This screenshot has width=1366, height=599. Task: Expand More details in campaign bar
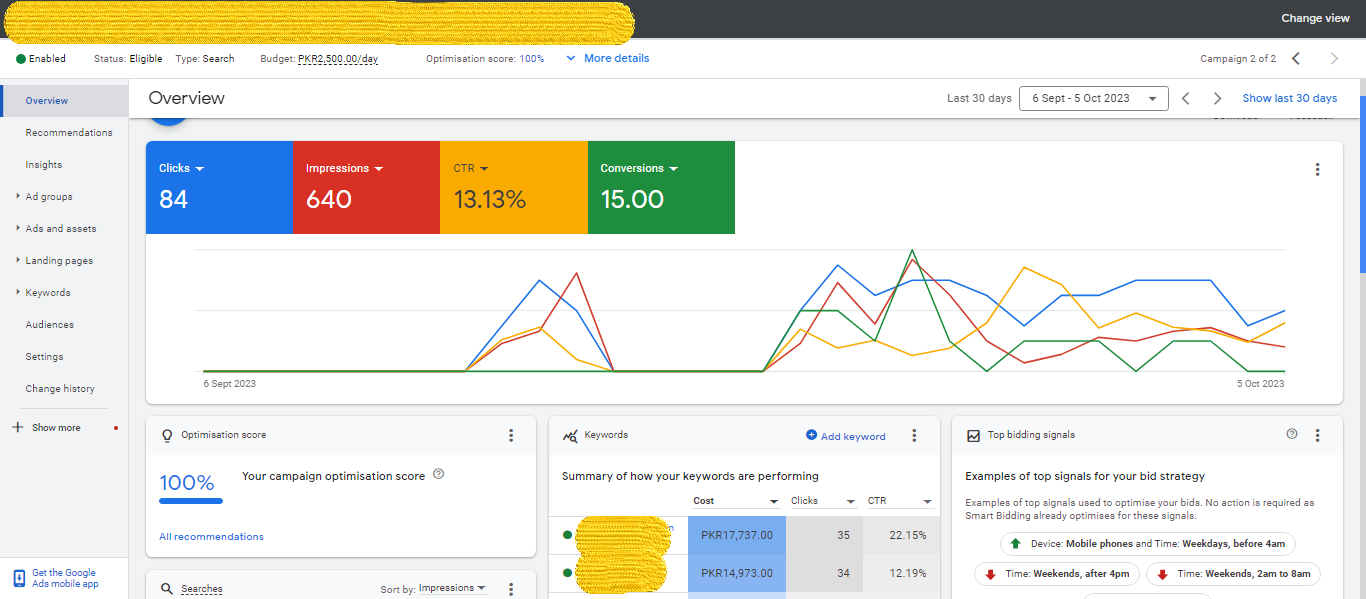coord(607,58)
